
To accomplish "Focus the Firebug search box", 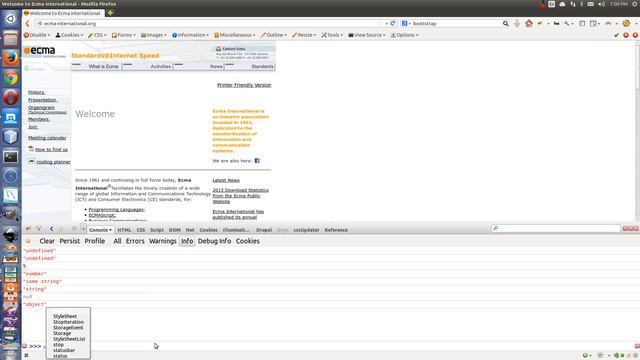I will 556,228.
